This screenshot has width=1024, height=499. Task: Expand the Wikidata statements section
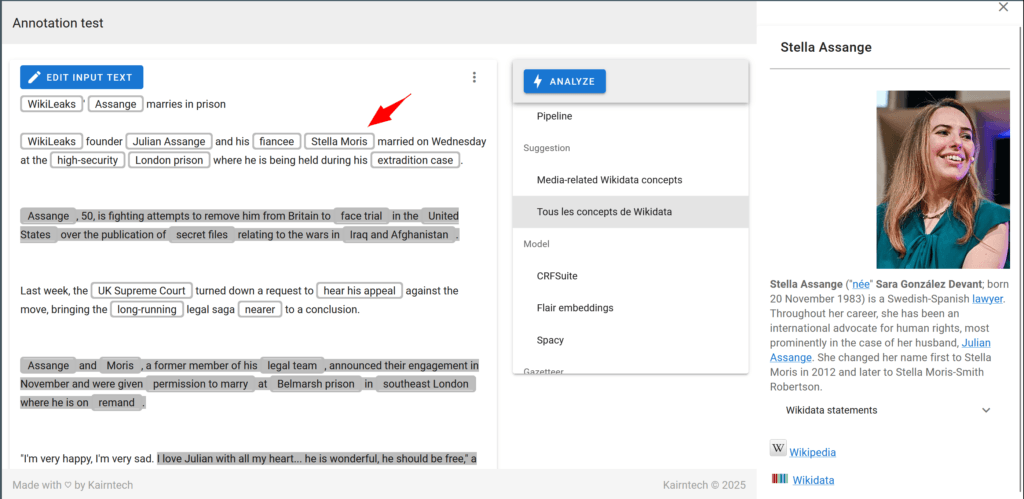click(x=889, y=410)
